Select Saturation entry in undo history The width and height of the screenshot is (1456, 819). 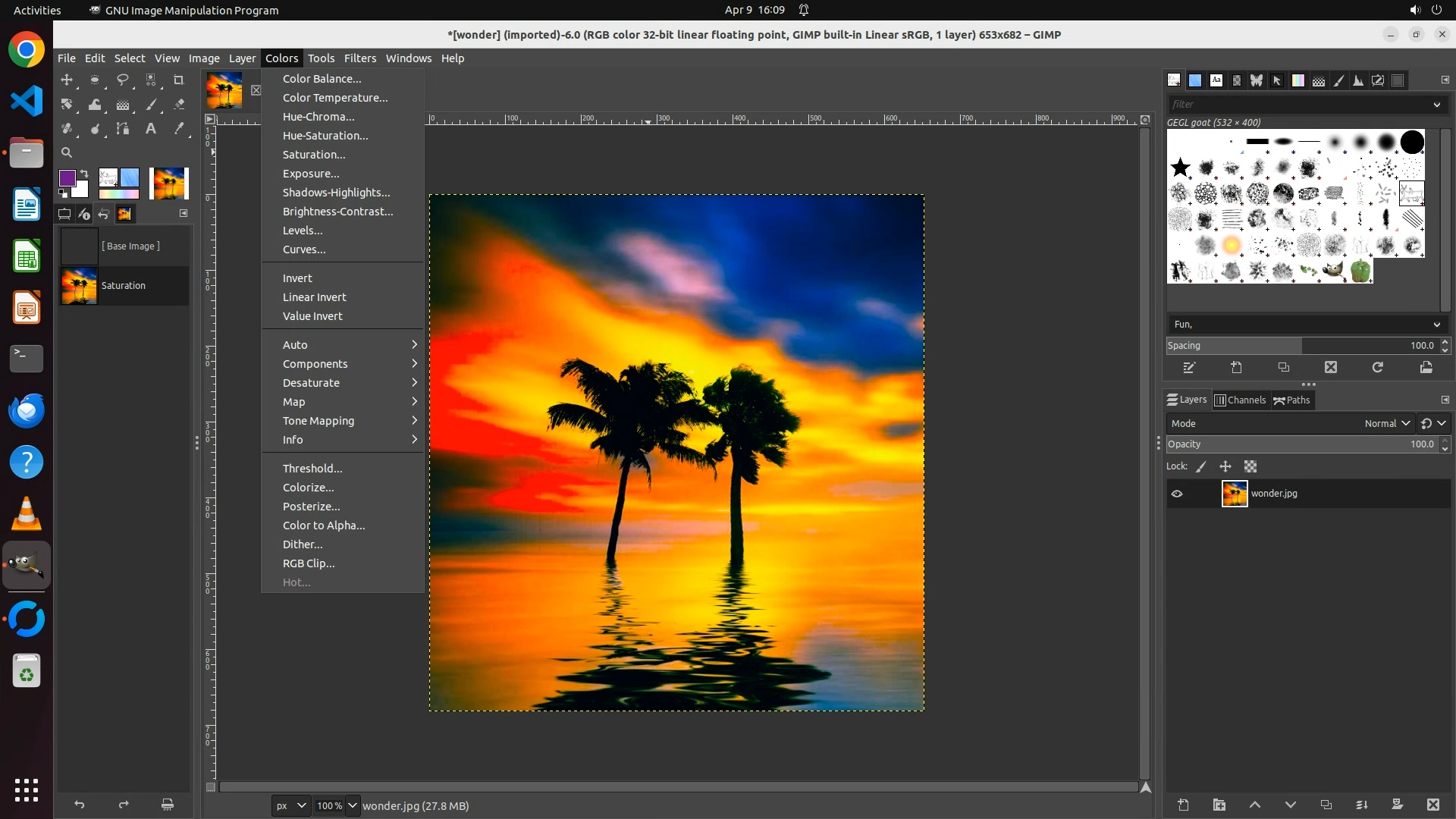click(x=123, y=286)
